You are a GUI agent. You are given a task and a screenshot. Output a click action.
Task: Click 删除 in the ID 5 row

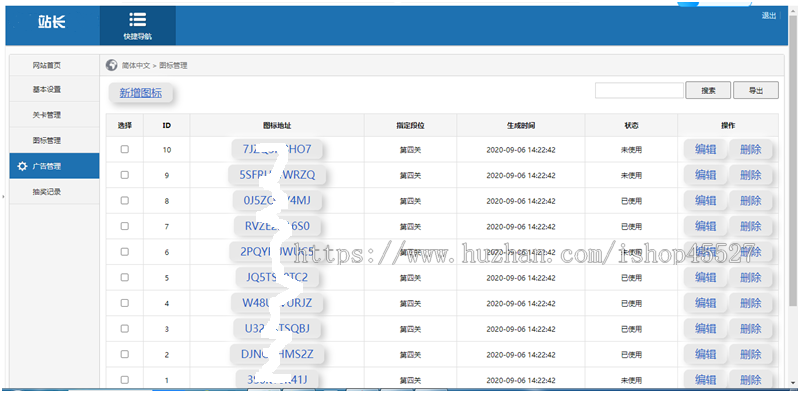point(751,277)
